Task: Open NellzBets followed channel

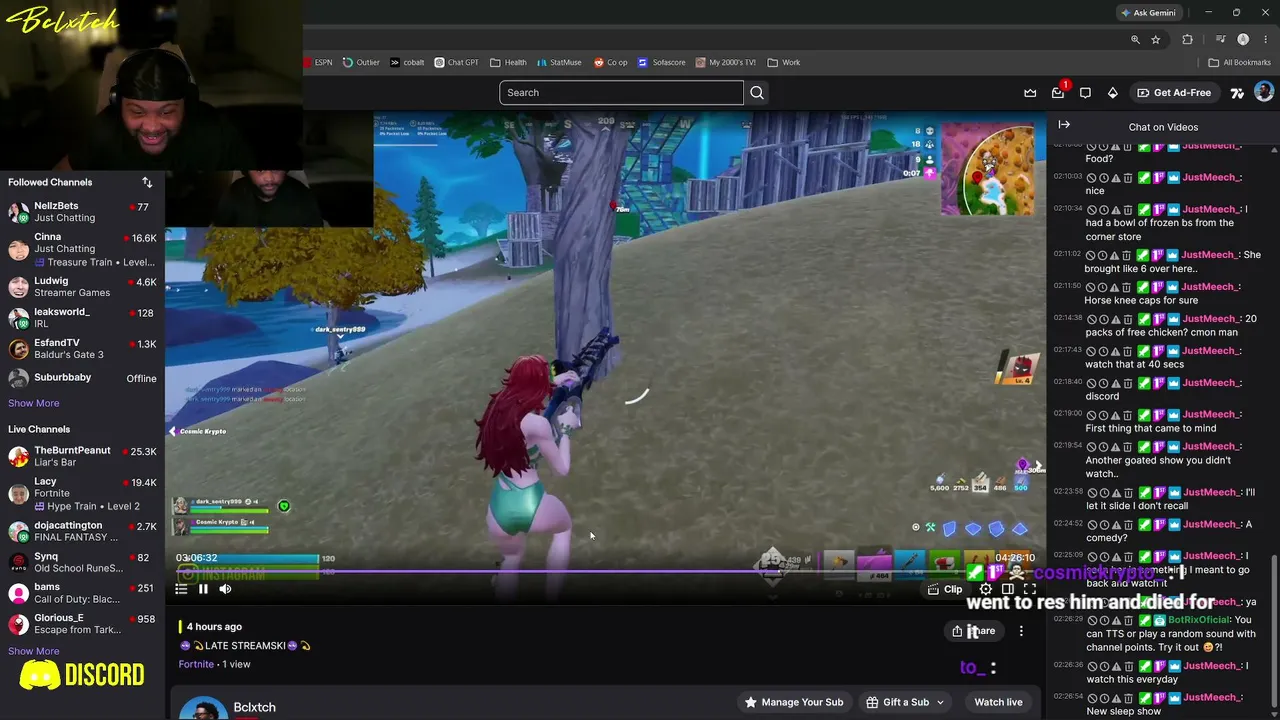Action: (82, 212)
